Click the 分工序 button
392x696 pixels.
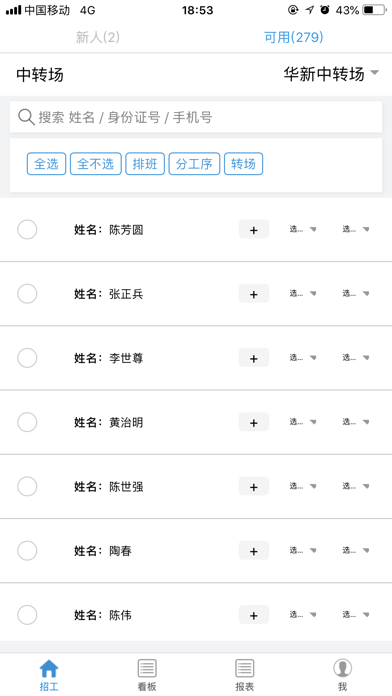pos(194,164)
